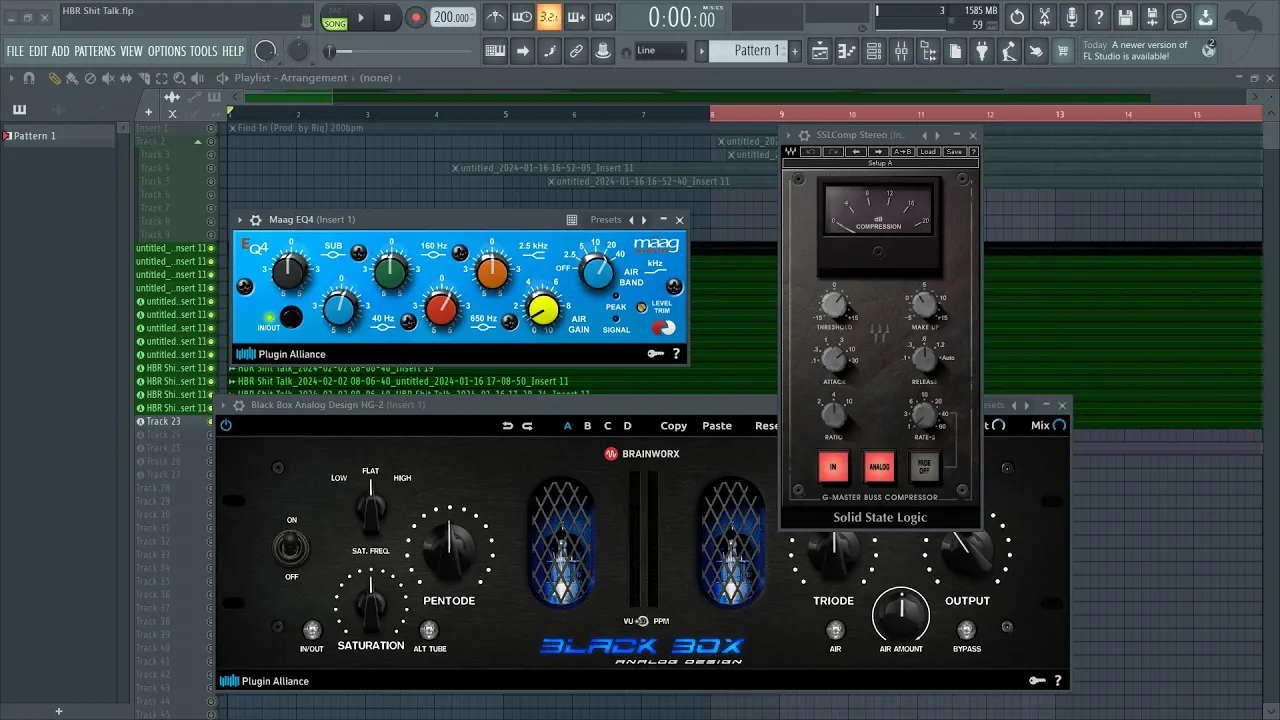Image resolution: width=1280 pixels, height=720 pixels.
Task: Open the playlist view icon
Action: tap(819, 51)
